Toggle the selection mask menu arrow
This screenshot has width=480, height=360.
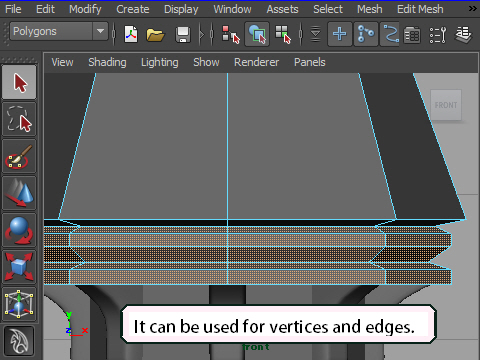[x=315, y=34]
